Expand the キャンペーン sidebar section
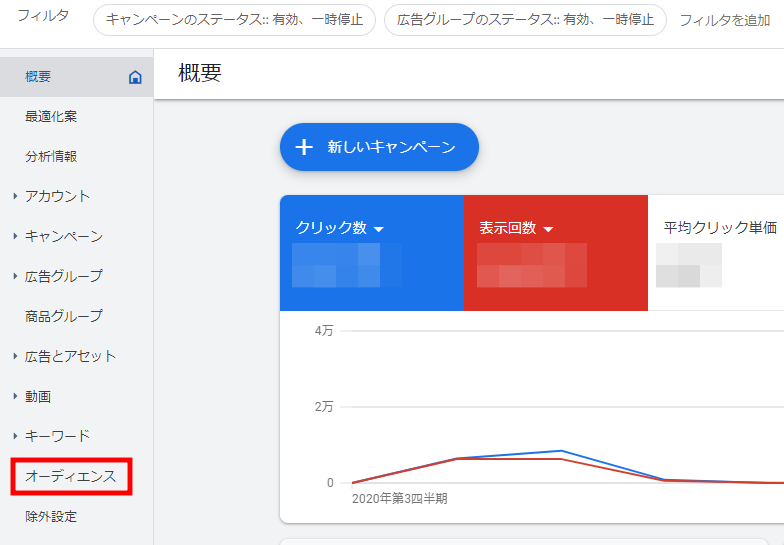Viewport: 784px width, 545px height. click(15, 236)
